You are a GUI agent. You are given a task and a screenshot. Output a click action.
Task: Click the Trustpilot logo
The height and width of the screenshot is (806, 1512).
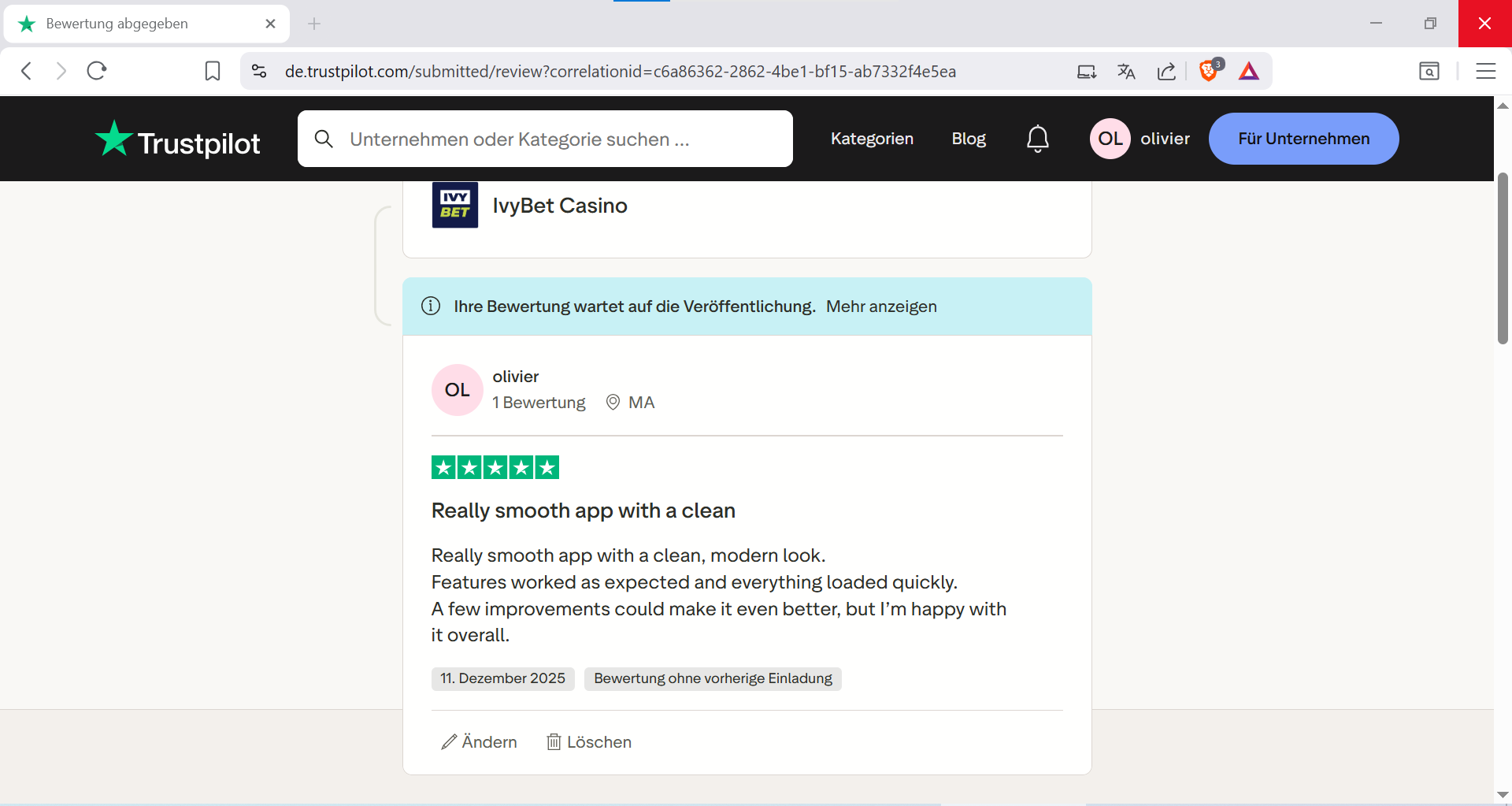click(x=177, y=139)
